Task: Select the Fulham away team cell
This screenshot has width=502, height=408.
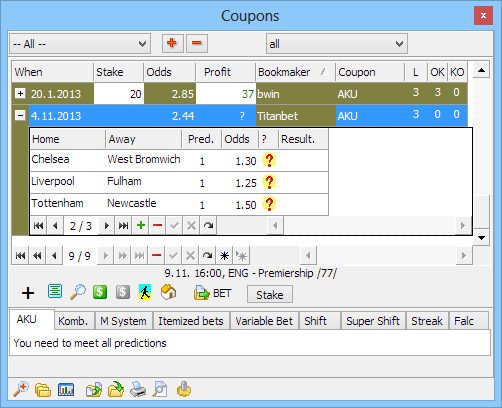Action: point(144,182)
